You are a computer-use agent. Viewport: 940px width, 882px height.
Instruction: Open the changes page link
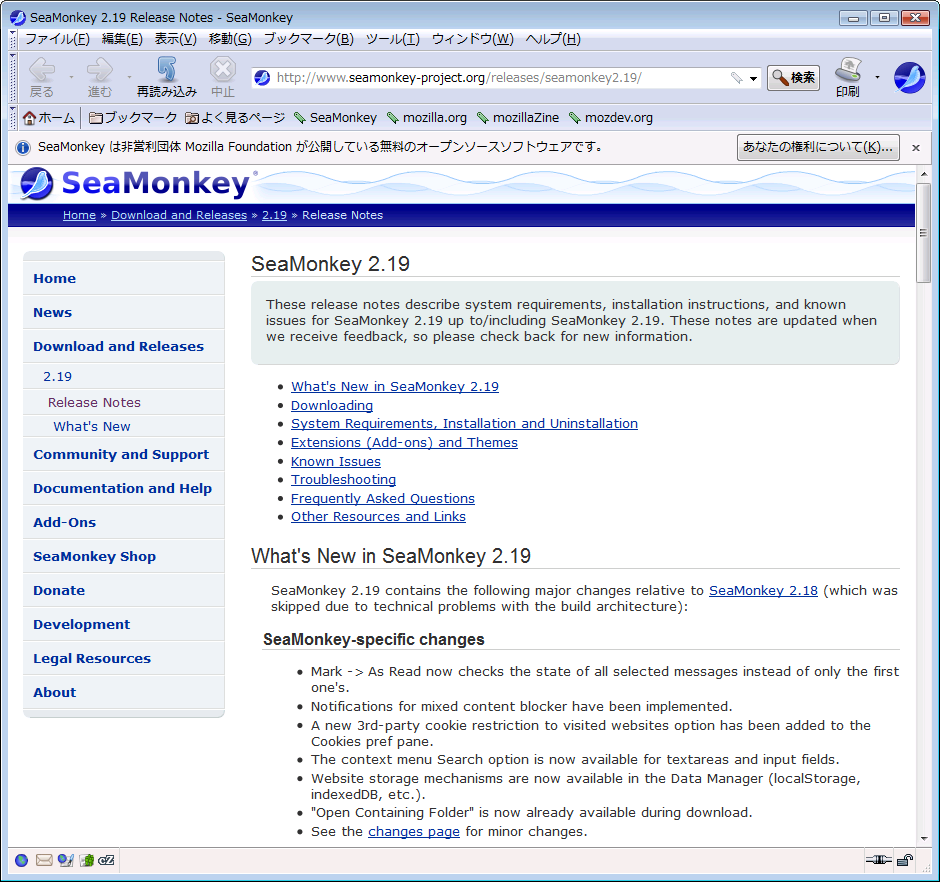pos(414,832)
